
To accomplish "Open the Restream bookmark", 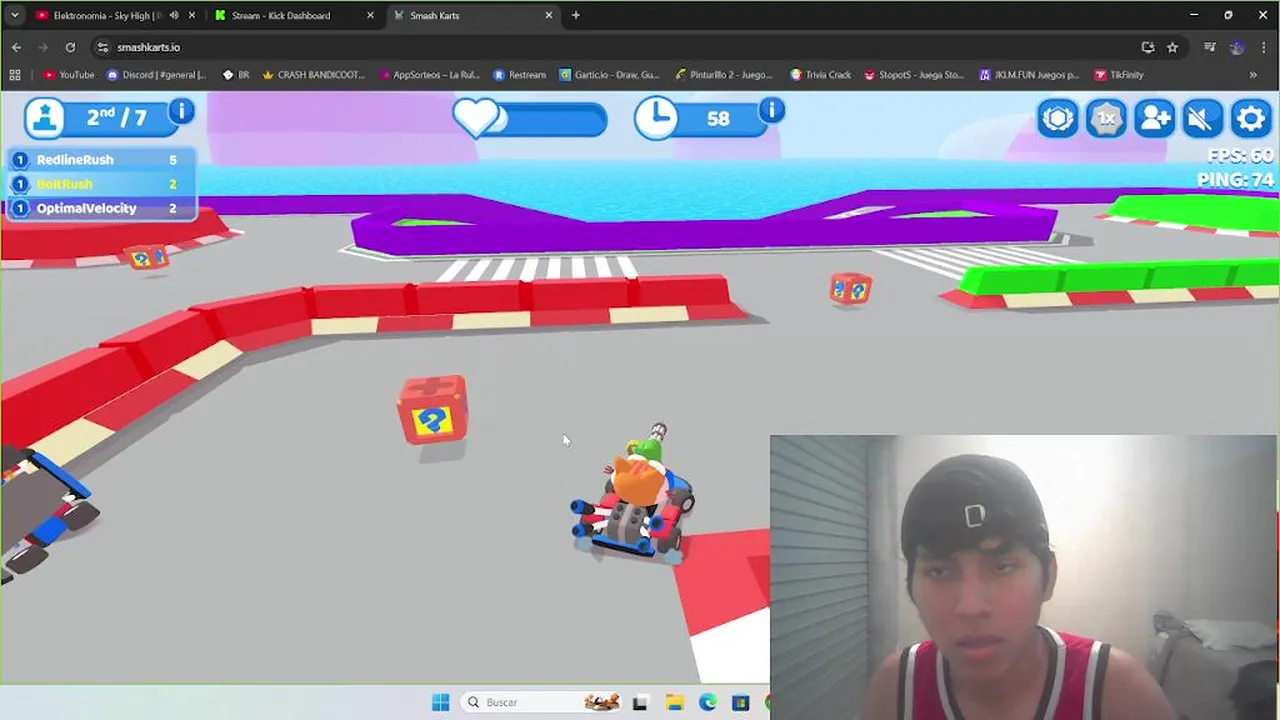I will [x=520, y=75].
